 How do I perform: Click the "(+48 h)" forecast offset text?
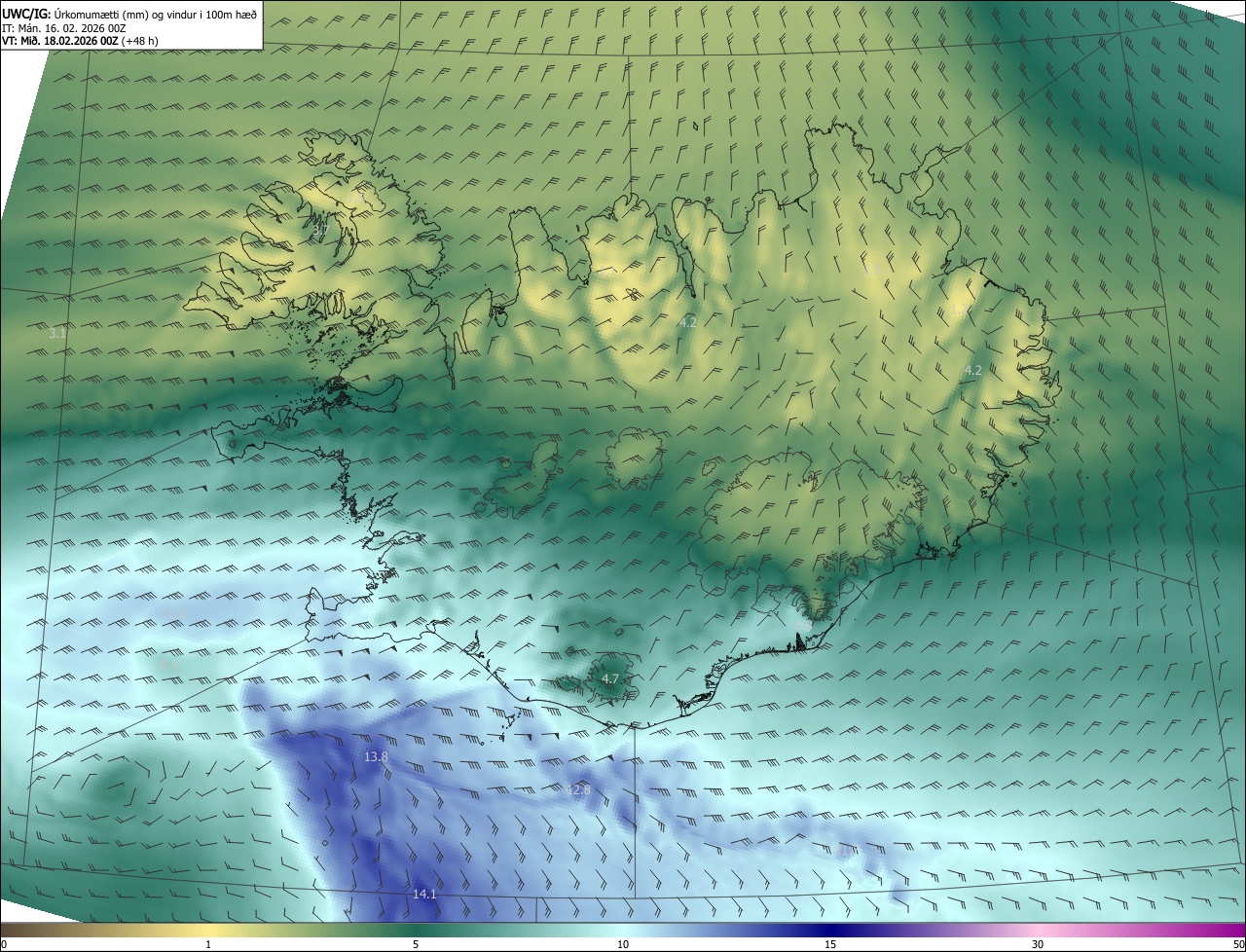click(x=140, y=41)
